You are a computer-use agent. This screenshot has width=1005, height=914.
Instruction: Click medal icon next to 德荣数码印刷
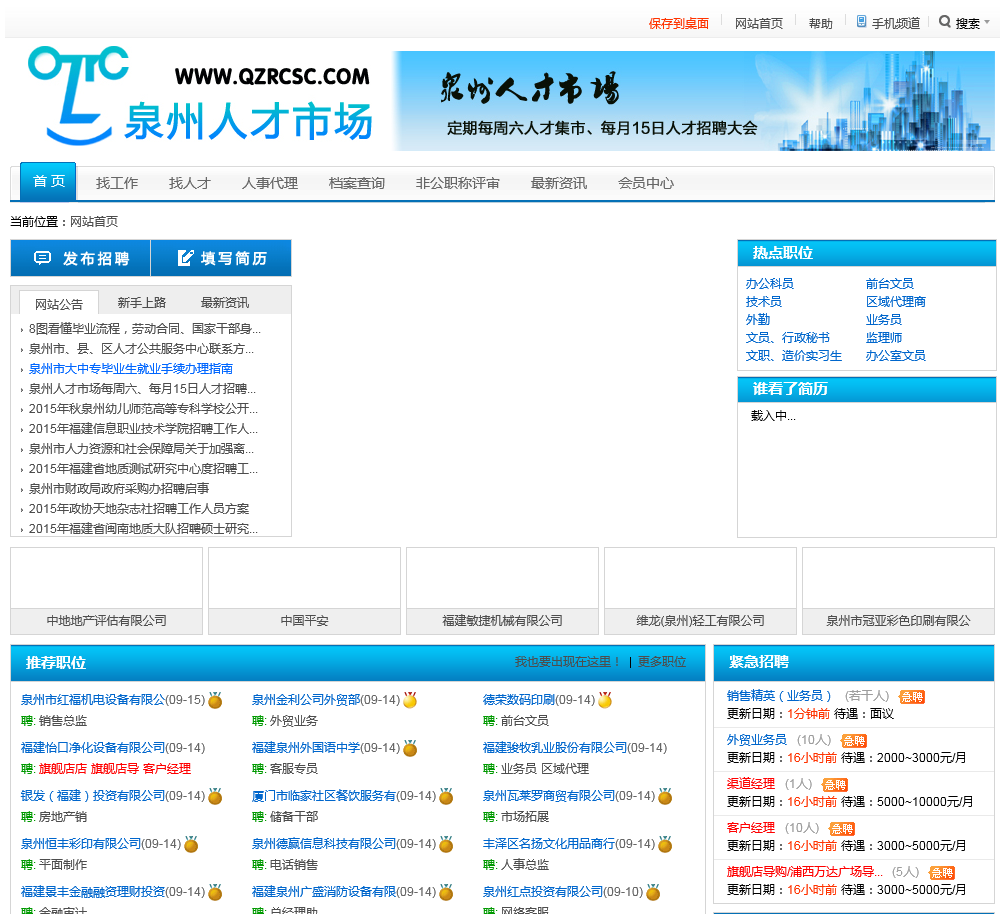tap(604, 700)
